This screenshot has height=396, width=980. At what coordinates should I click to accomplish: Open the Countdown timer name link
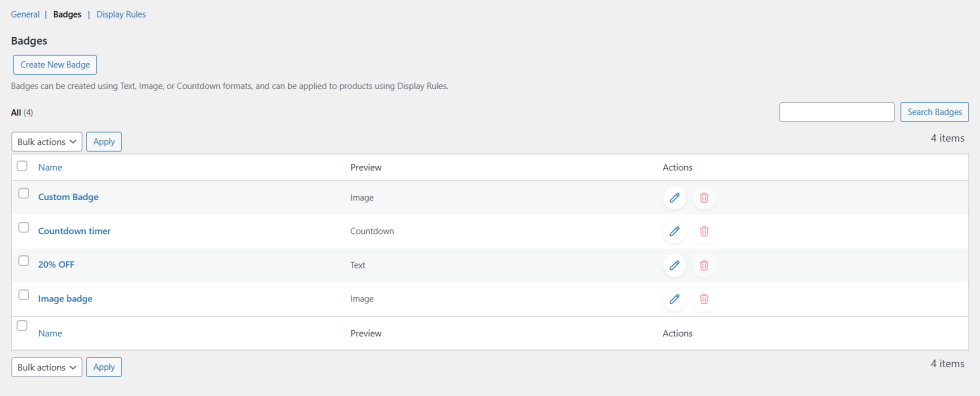[x=74, y=230]
